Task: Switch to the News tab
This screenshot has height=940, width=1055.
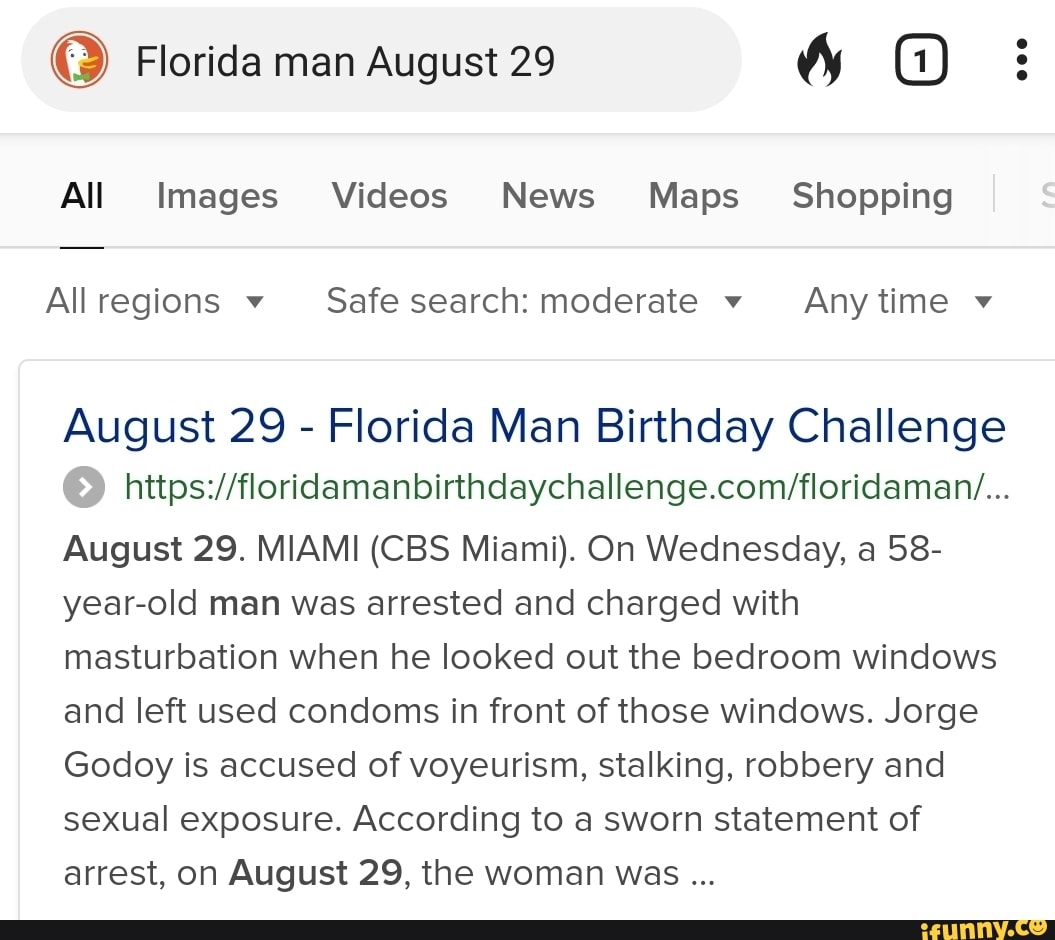Action: pyautogui.click(x=547, y=197)
